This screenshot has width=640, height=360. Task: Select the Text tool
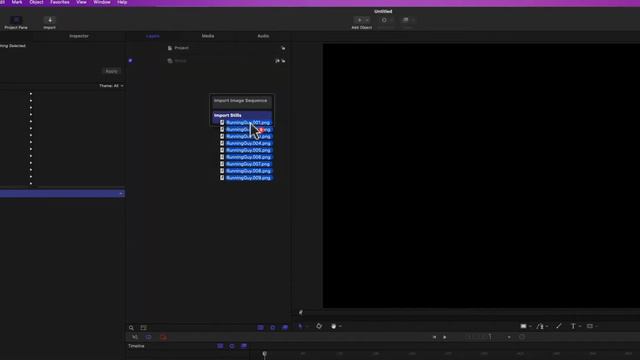(573, 327)
